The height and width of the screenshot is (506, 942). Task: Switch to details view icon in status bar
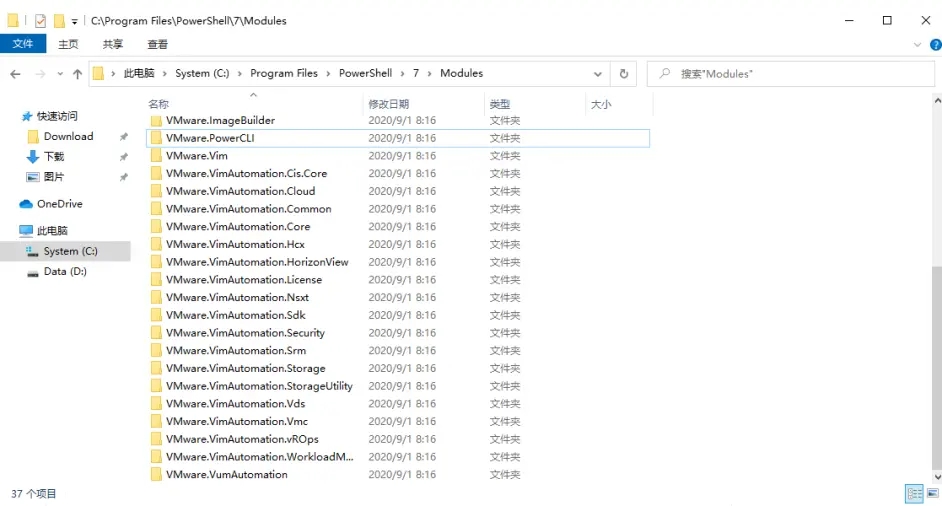point(914,494)
